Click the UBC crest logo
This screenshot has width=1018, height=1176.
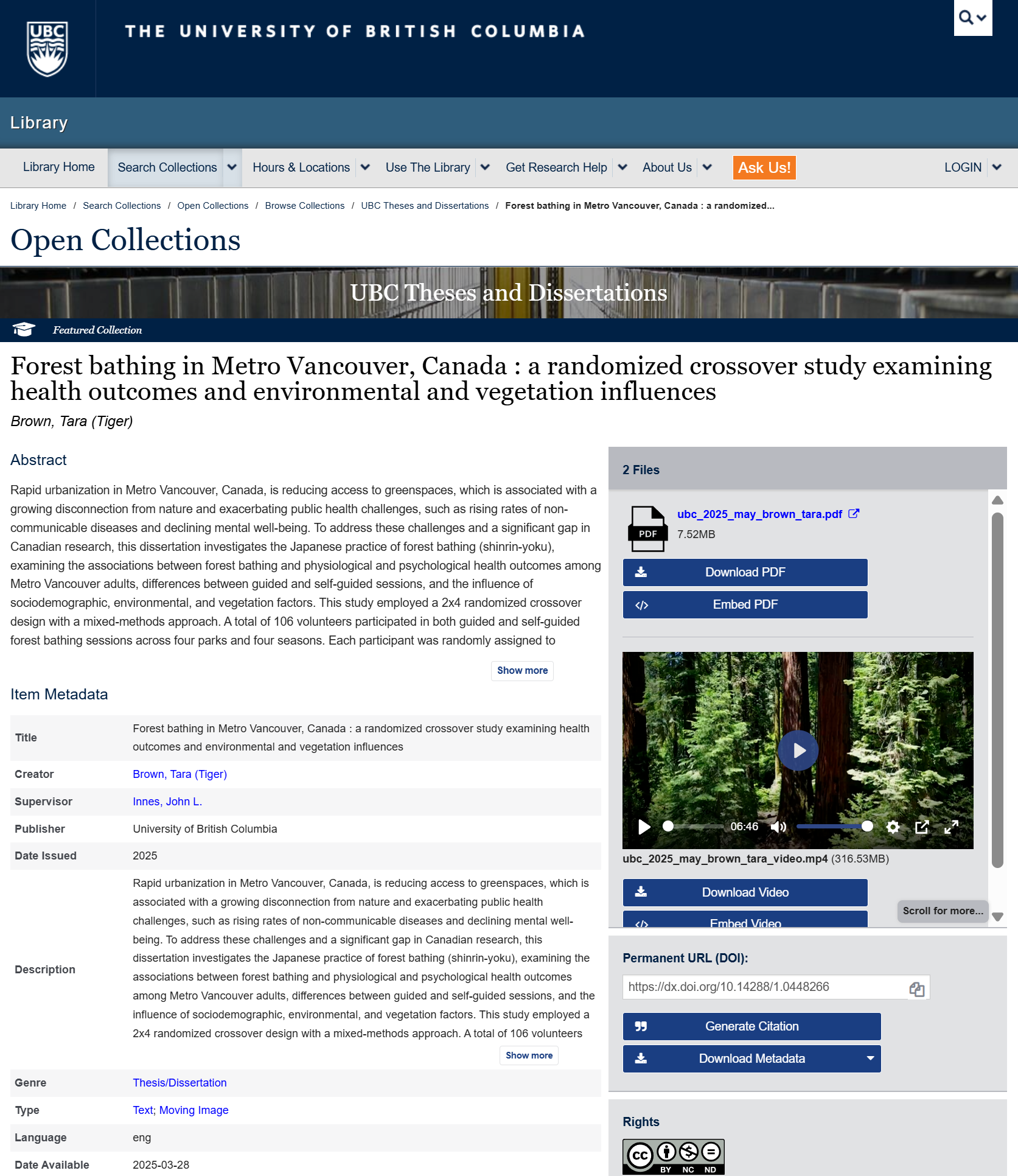(47, 49)
